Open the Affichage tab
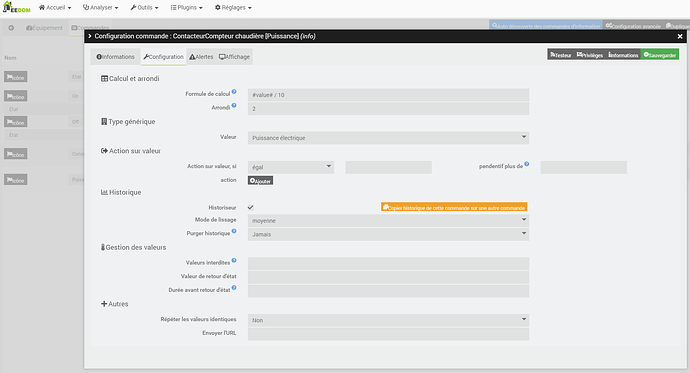The image size is (690, 373). click(234, 57)
